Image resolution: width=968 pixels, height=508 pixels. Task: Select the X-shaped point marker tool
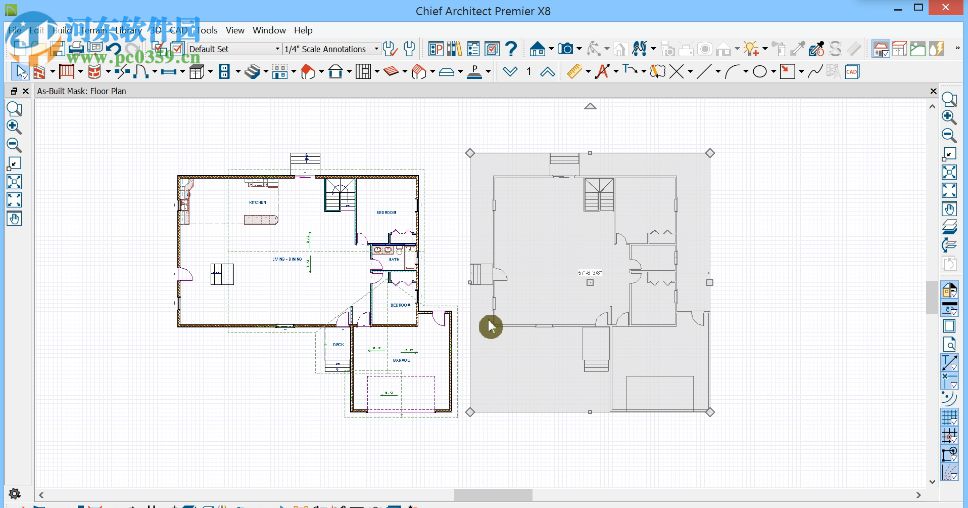tap(677, 72)
